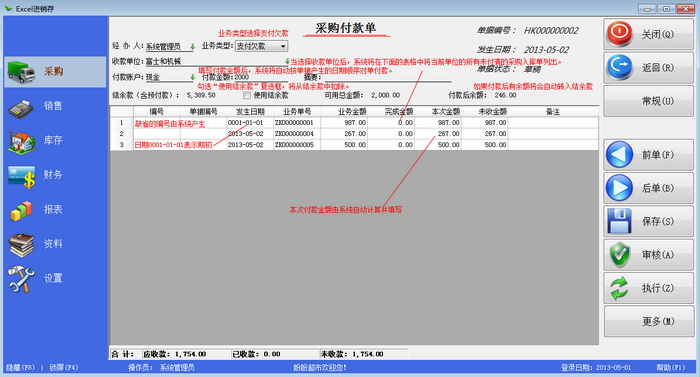
Task: Expand the 付款账户 selector green arrow
Action: [192, 77]
